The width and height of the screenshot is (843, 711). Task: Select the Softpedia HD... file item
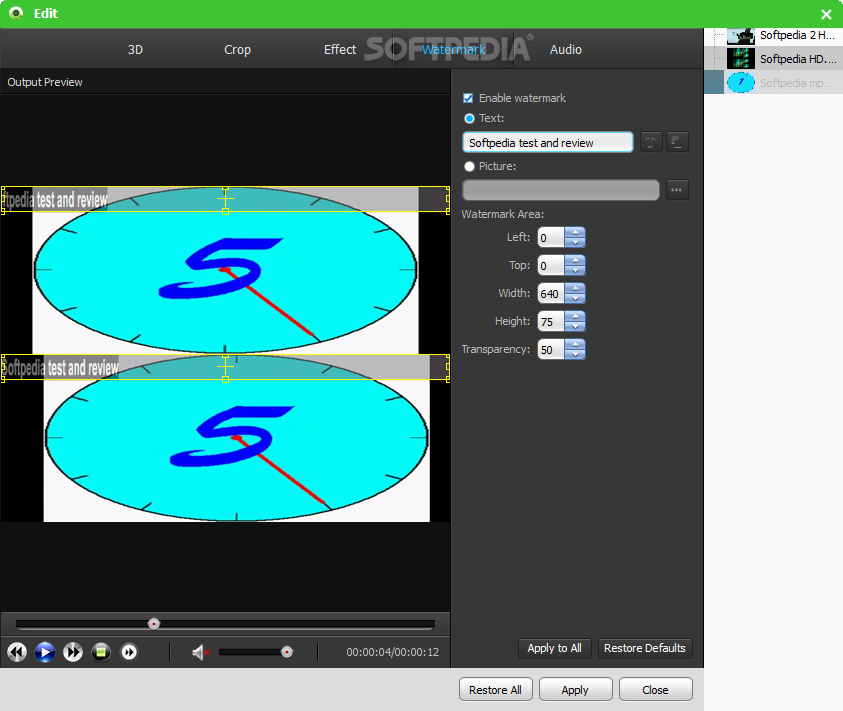(x=774, y=59)
